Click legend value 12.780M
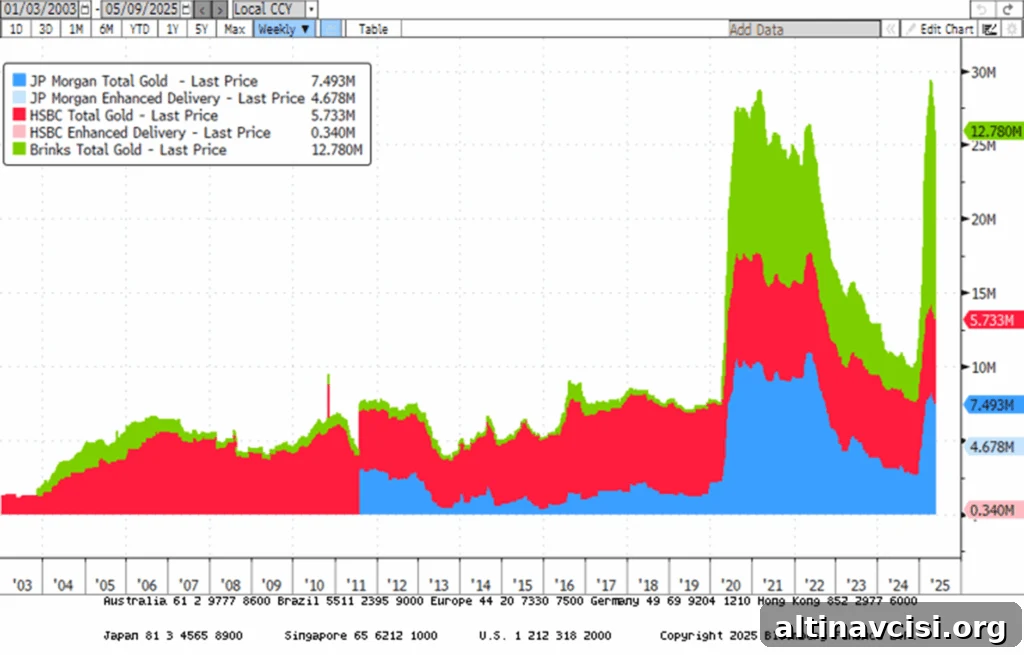 pyautogui.click(x=337, y=150)
